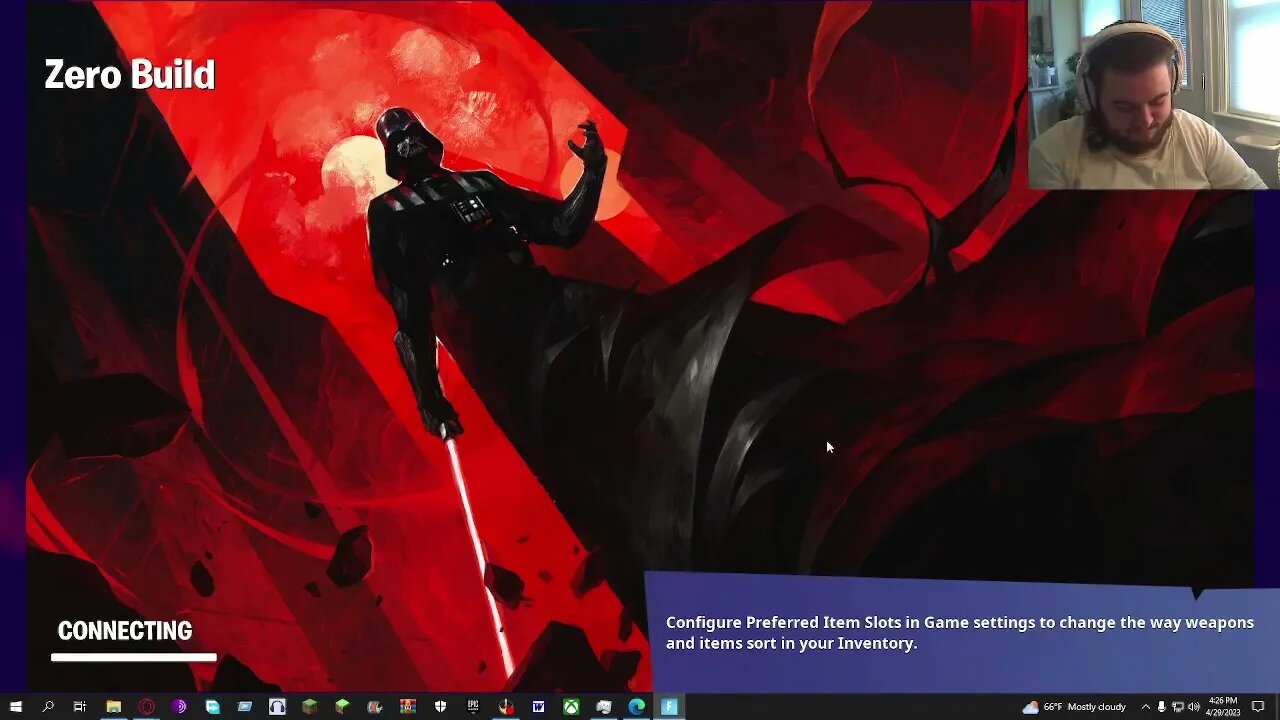The height and width of the screenshot is (720, 1280).
Task: Open the clock showing 4:26 PM
Action: (1223, 707)
